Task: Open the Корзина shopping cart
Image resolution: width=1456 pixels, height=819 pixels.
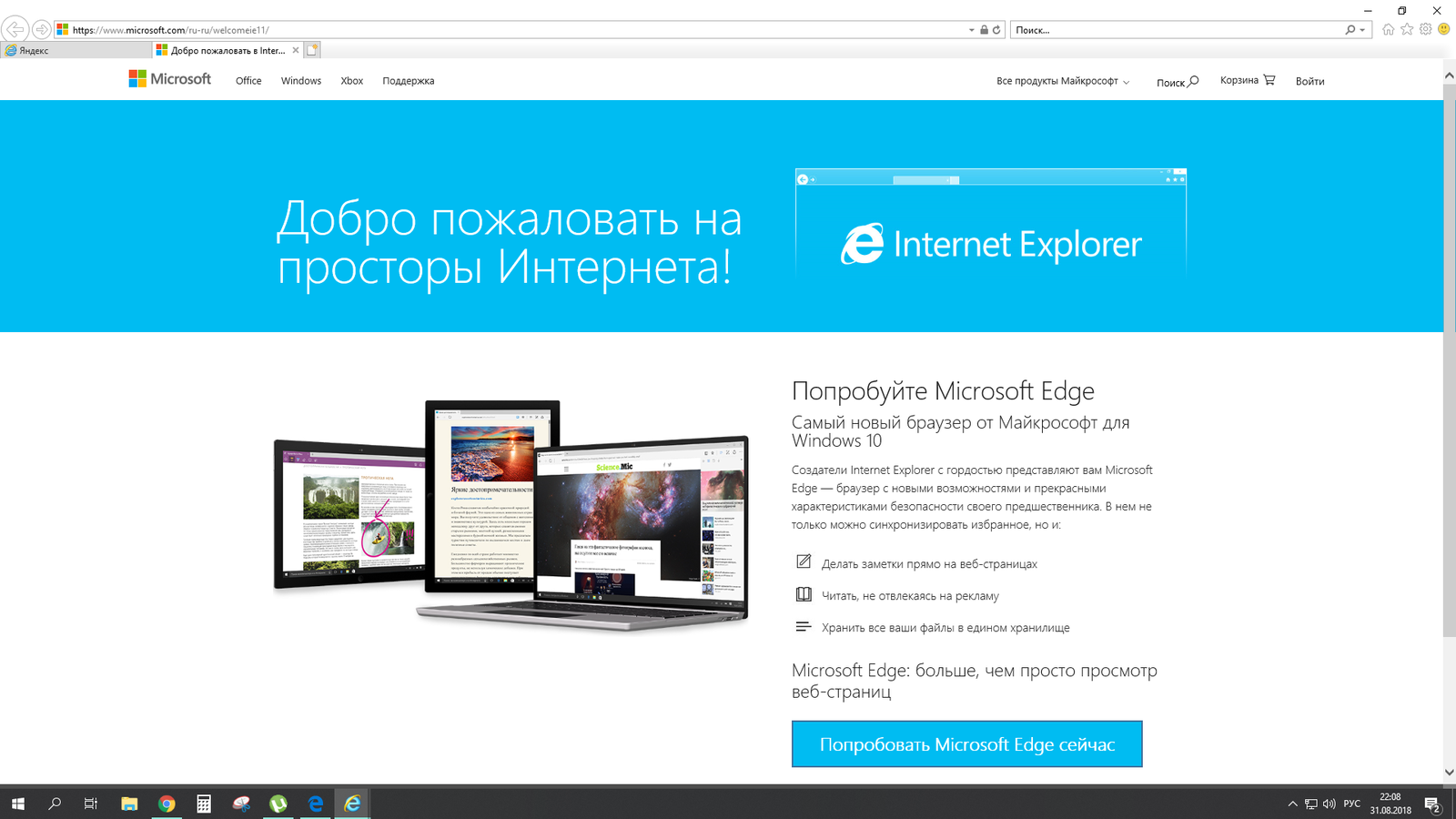Action: [x=1248, y=80]
